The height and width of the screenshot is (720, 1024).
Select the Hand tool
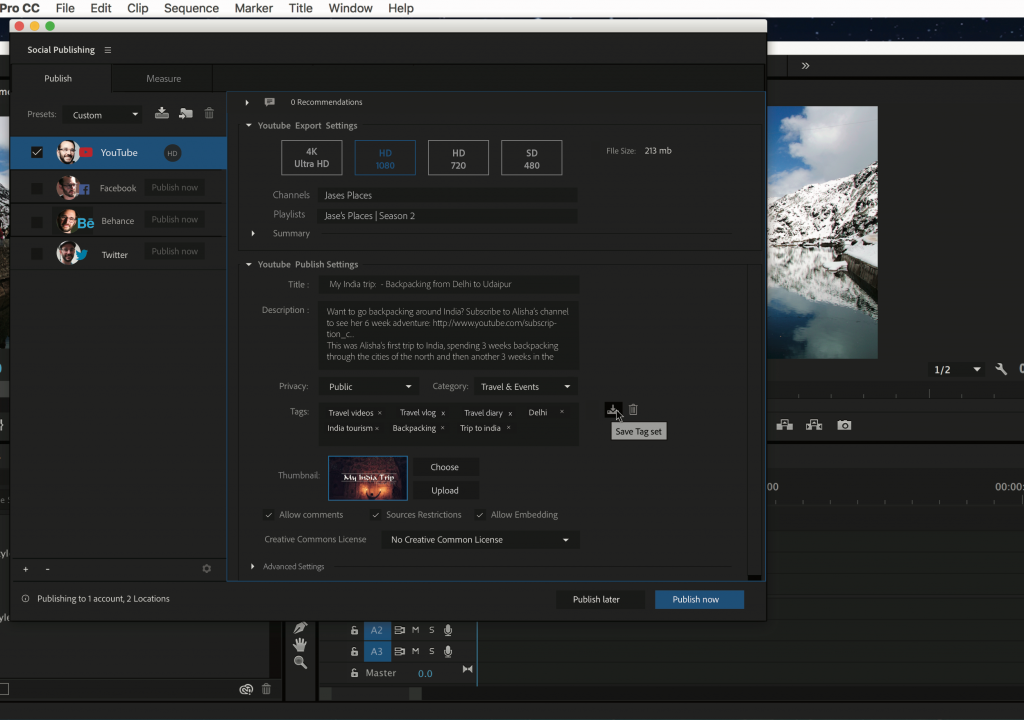click(300, 645)
